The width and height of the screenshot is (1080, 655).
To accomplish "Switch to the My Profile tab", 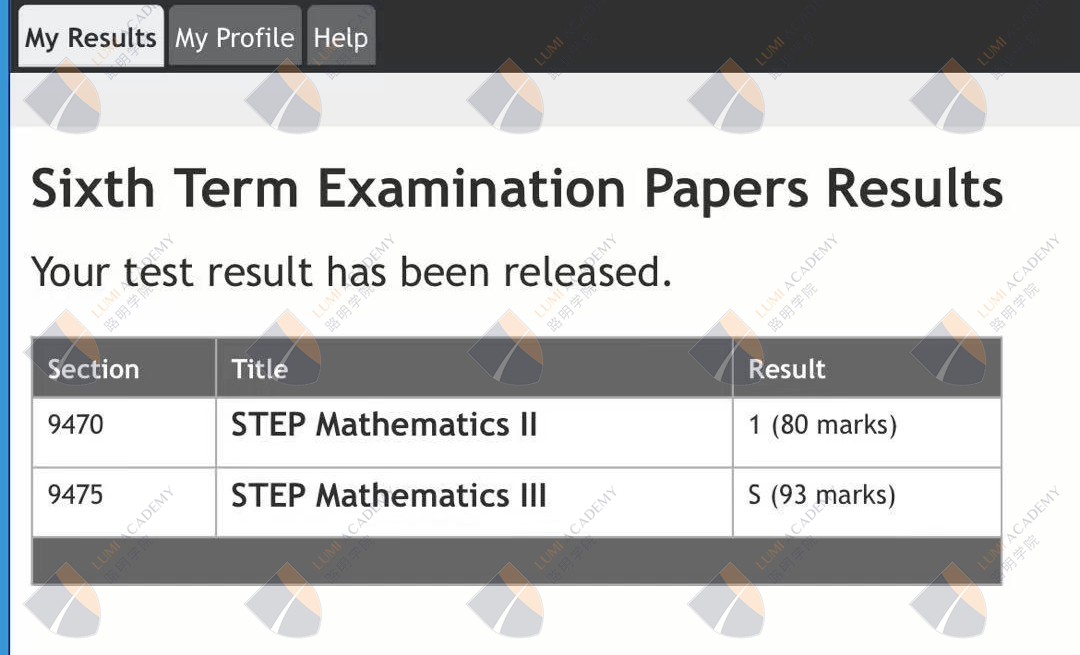I will (x=234, y=38).
